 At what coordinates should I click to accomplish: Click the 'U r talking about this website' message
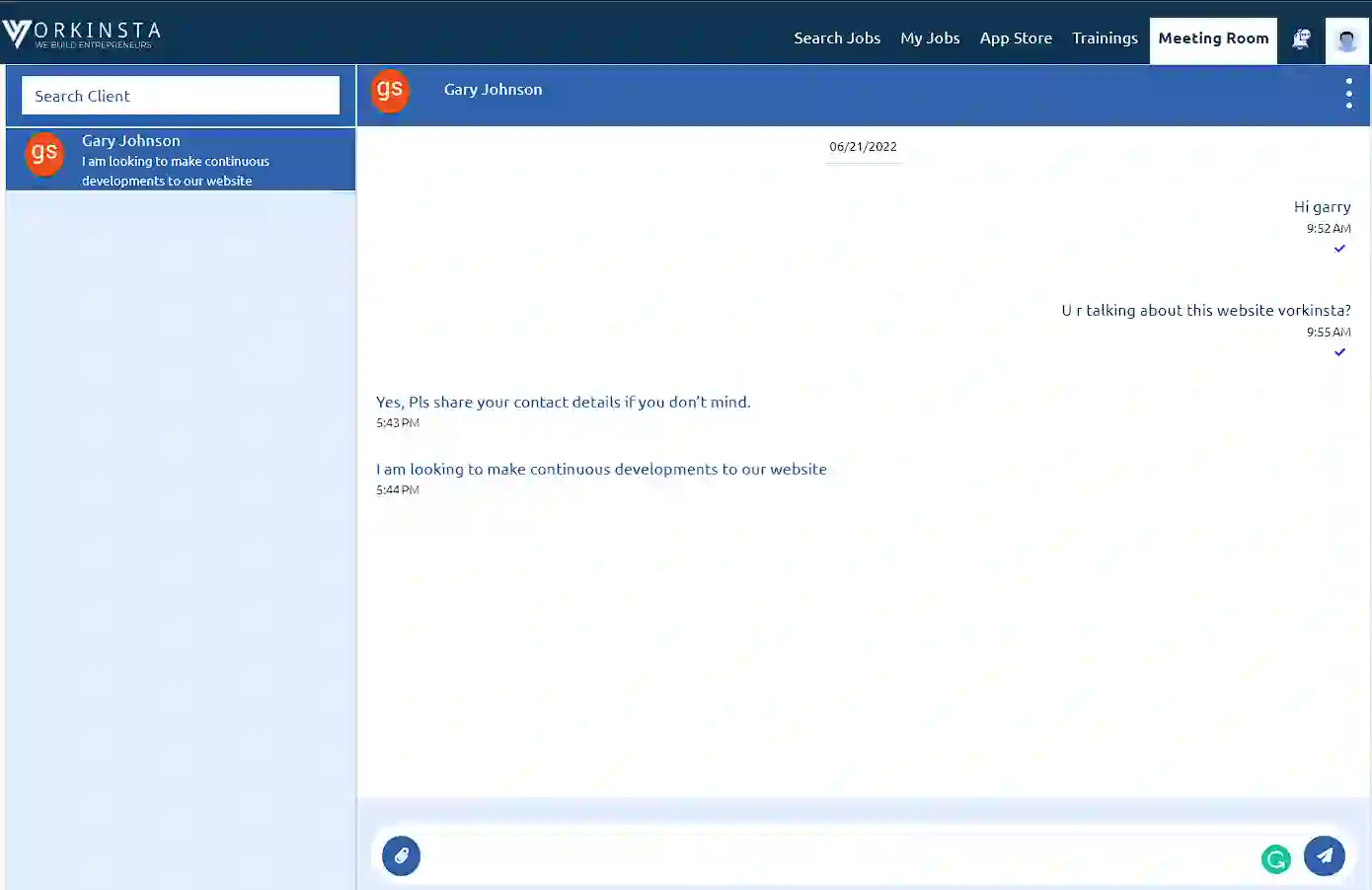point(1206,311)
